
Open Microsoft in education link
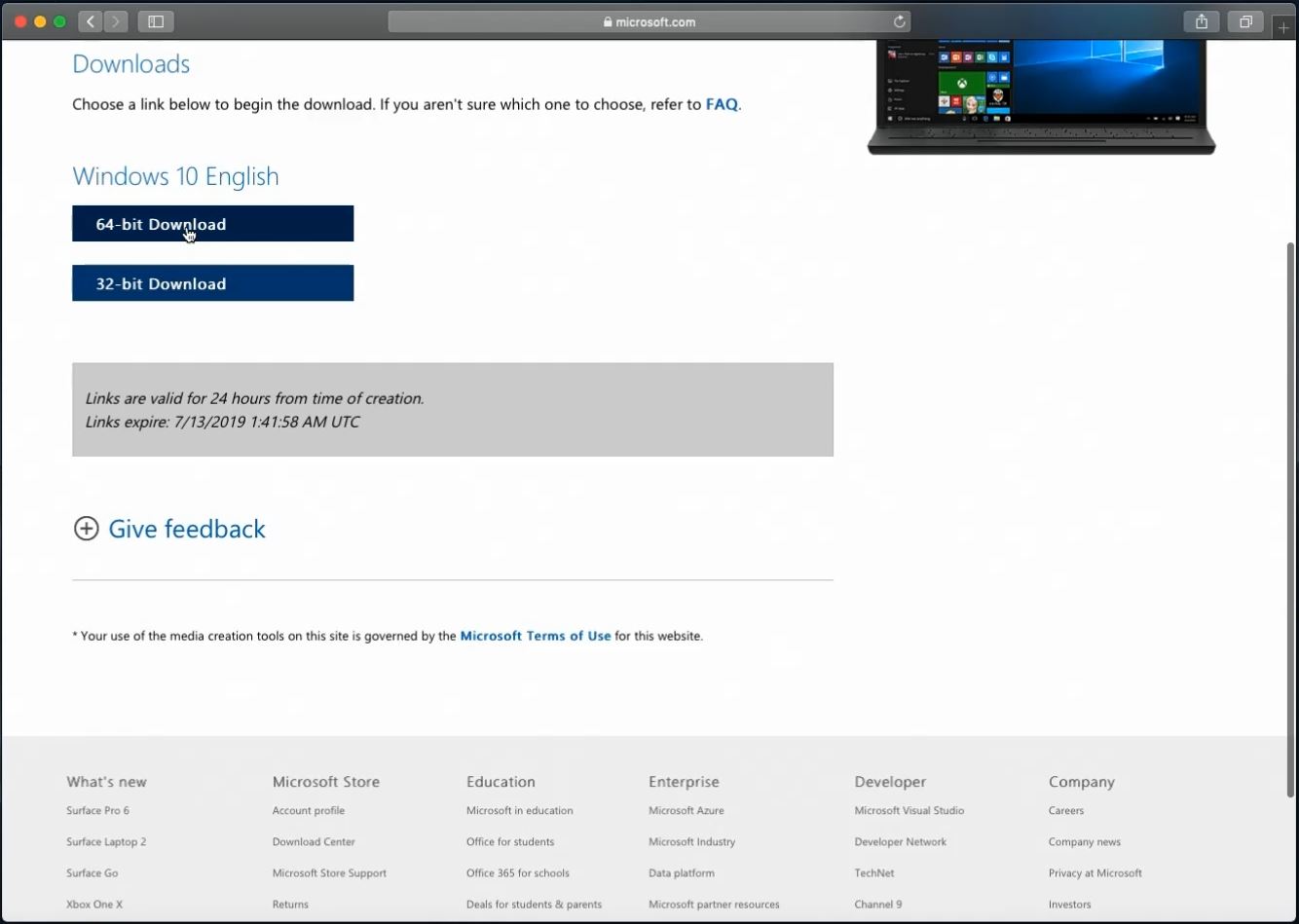pyautogui.click(x=520, y=810)
